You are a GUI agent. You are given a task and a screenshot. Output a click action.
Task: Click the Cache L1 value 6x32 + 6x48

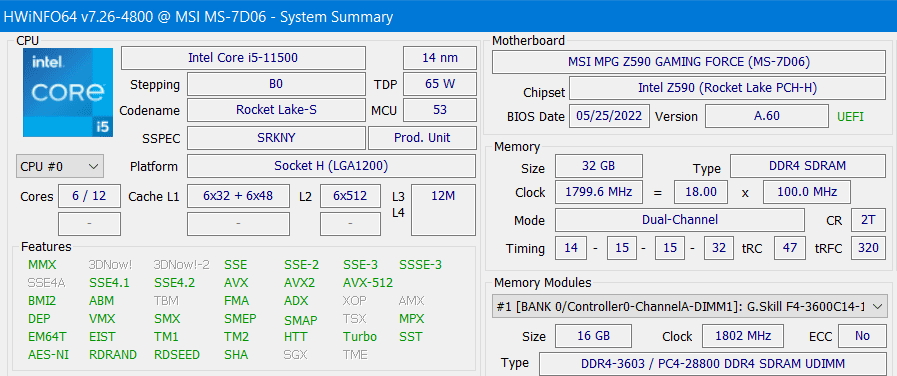pos(238,196)
